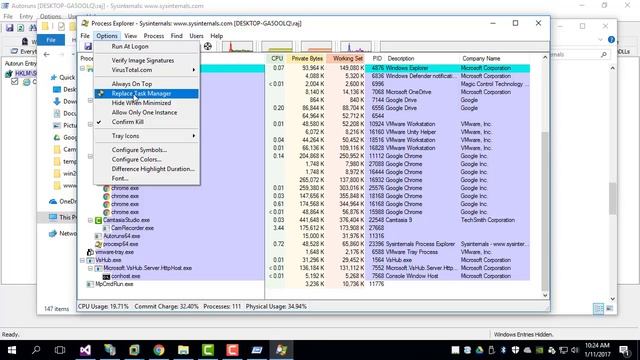Open Task View from the taskbar

pyautogui.click(x=60, y=350)
